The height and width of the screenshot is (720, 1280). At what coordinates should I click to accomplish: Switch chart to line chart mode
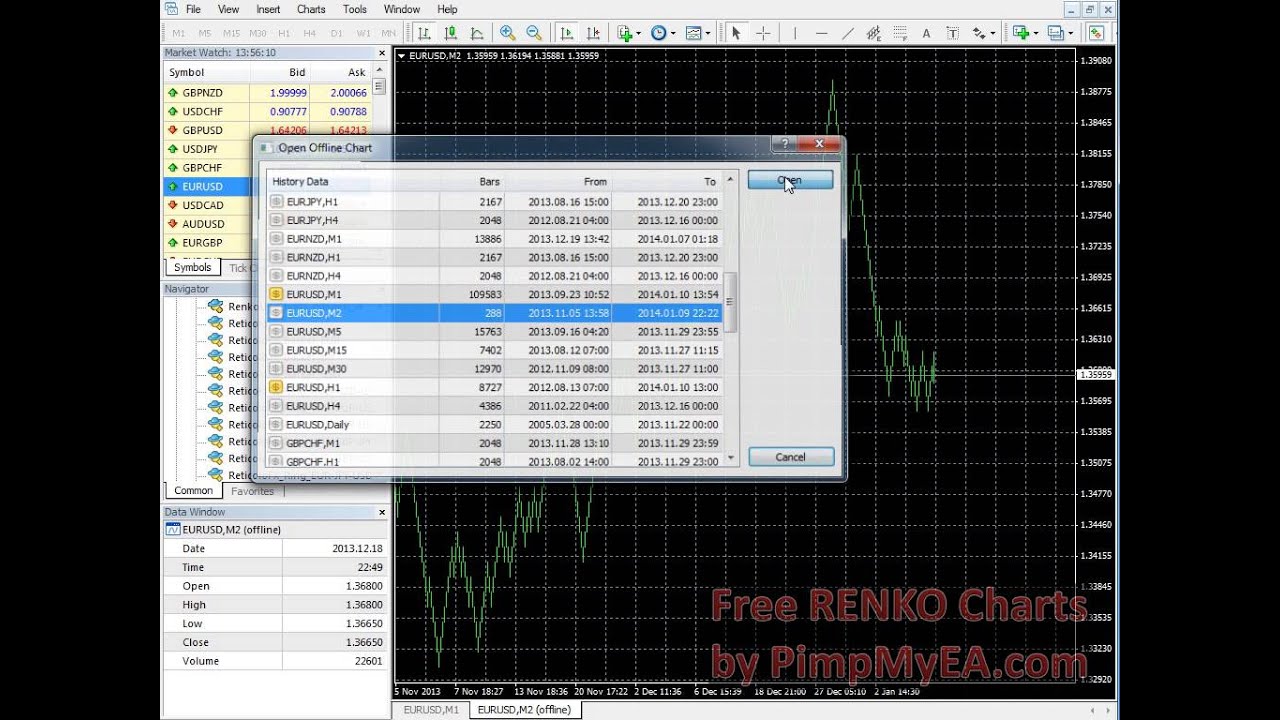coord(476,33)
